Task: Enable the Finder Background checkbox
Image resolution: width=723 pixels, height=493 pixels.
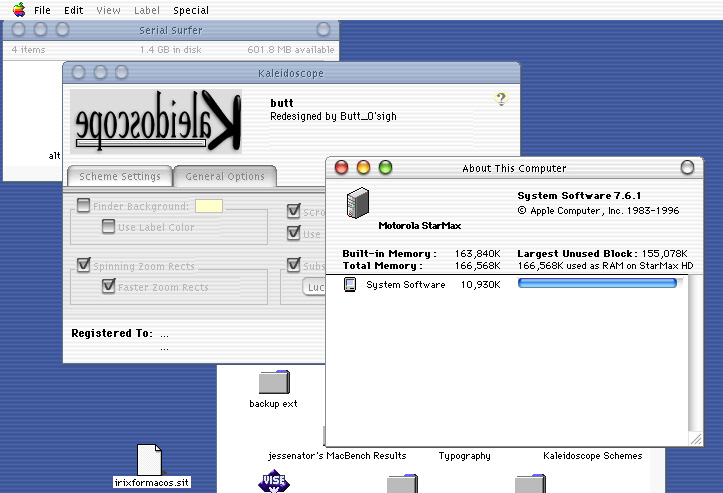Action: pos(84,207)
